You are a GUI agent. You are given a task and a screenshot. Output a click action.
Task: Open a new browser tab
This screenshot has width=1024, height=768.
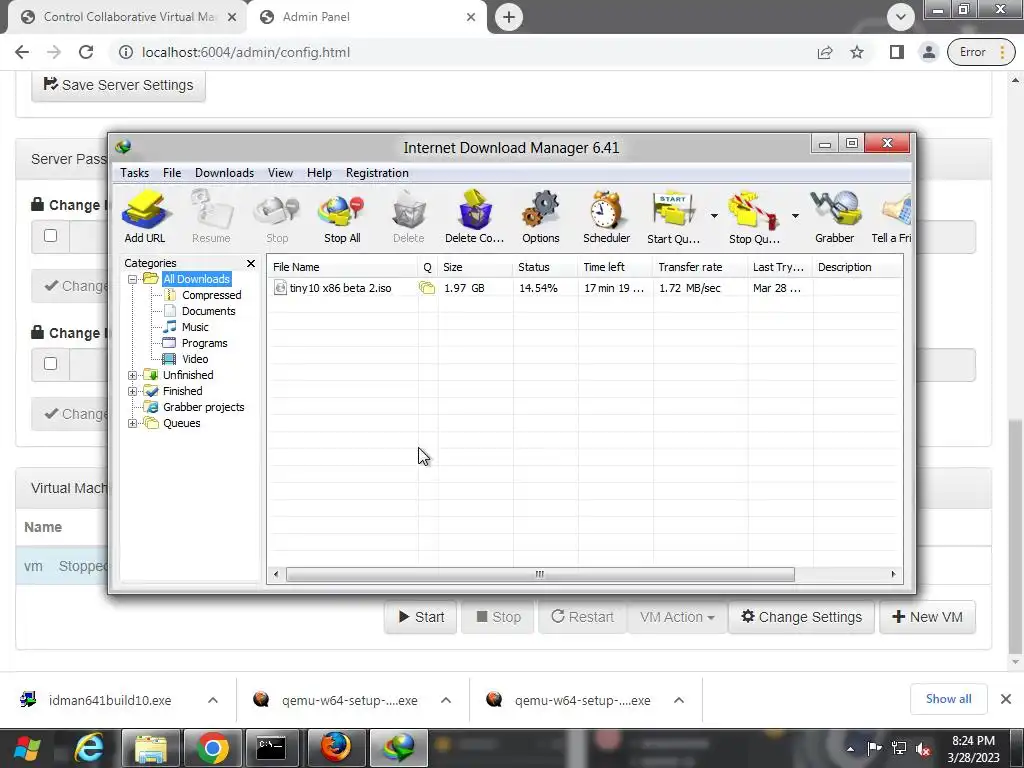point(509,17)
